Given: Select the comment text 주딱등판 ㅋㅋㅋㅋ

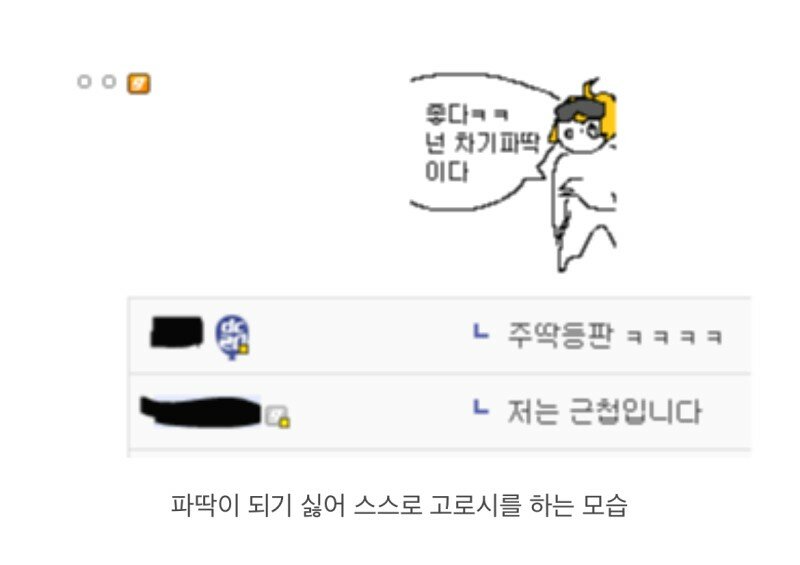Looking at the screenshot, I should coord(615,336).
